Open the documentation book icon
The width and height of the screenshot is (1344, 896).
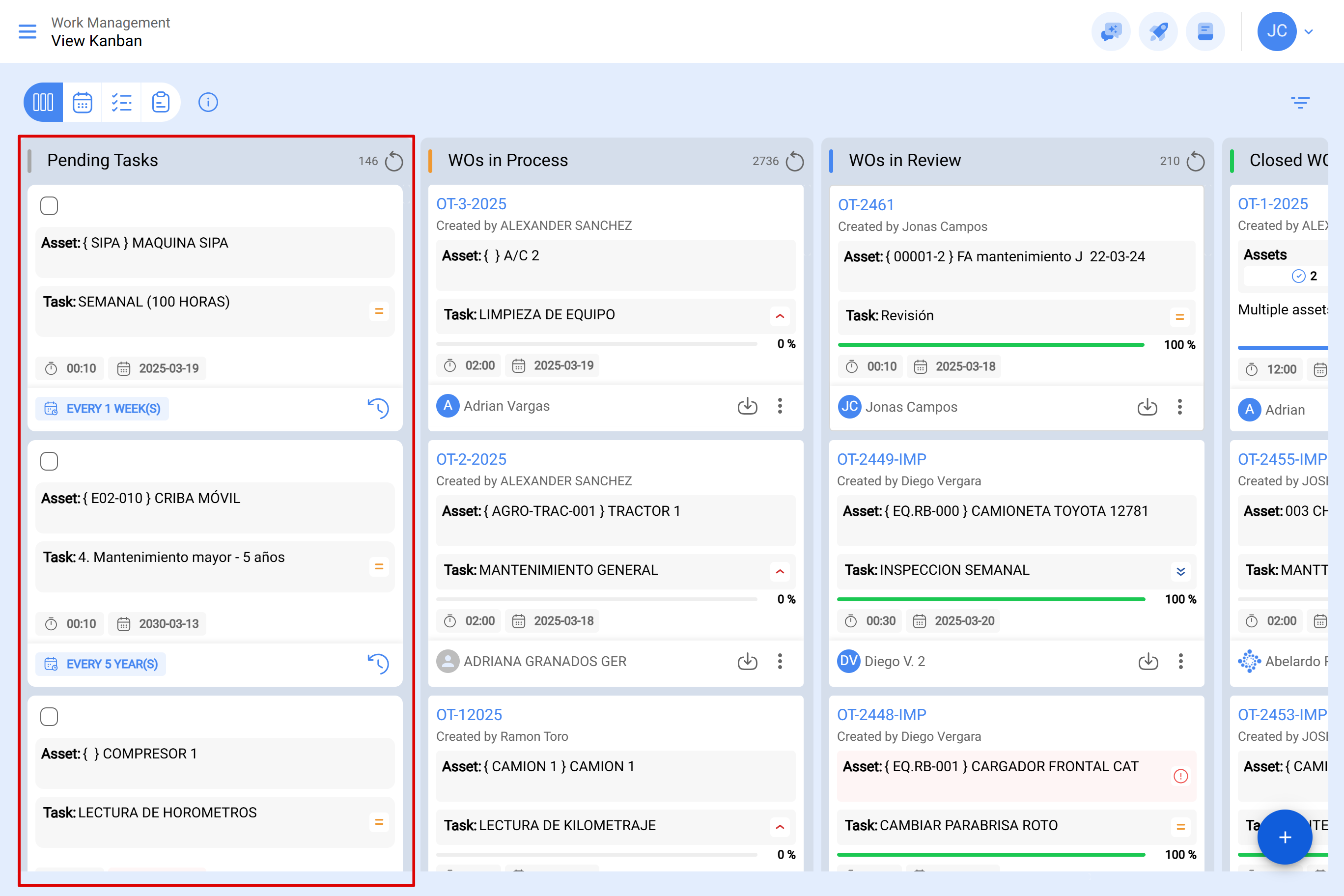click(1204, 31)
